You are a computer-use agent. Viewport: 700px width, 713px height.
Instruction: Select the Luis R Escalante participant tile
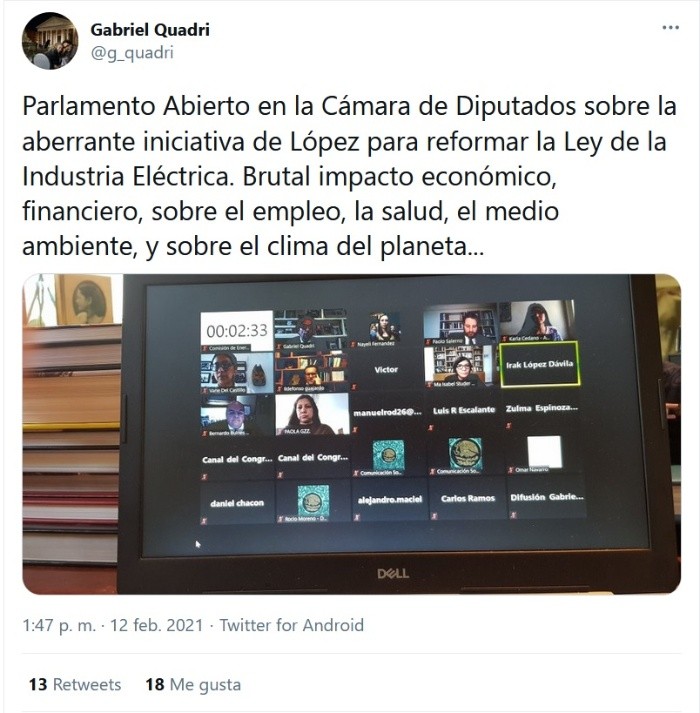click(x=463, y=411)
